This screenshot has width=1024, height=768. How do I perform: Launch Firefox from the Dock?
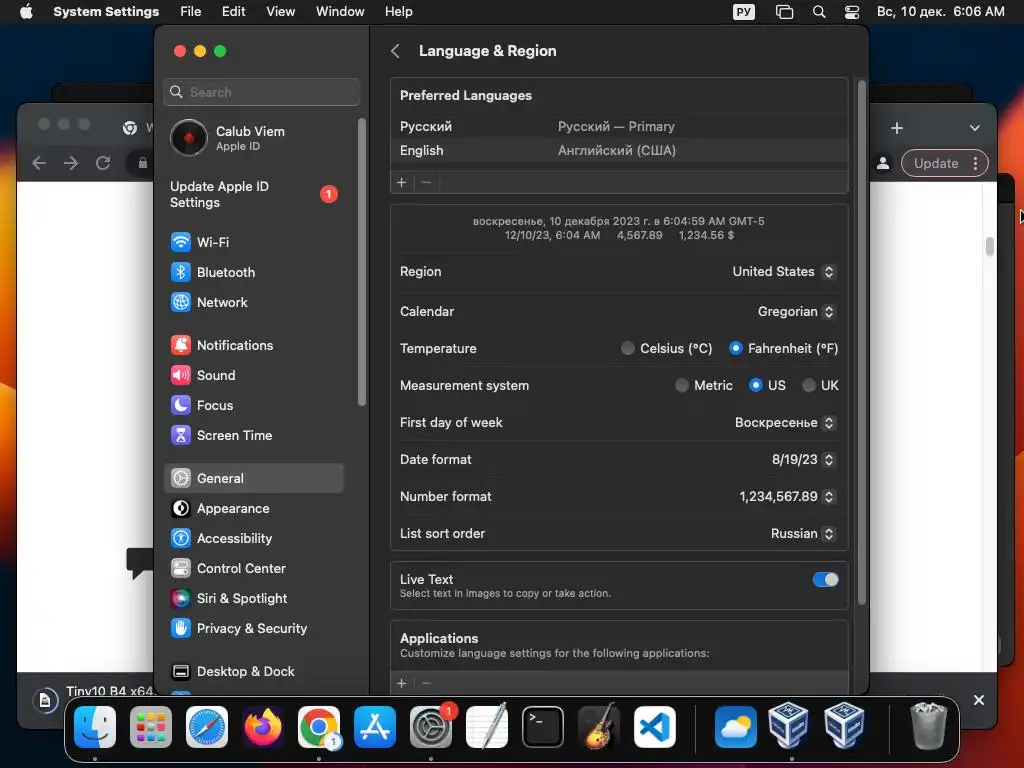[263, 728]
